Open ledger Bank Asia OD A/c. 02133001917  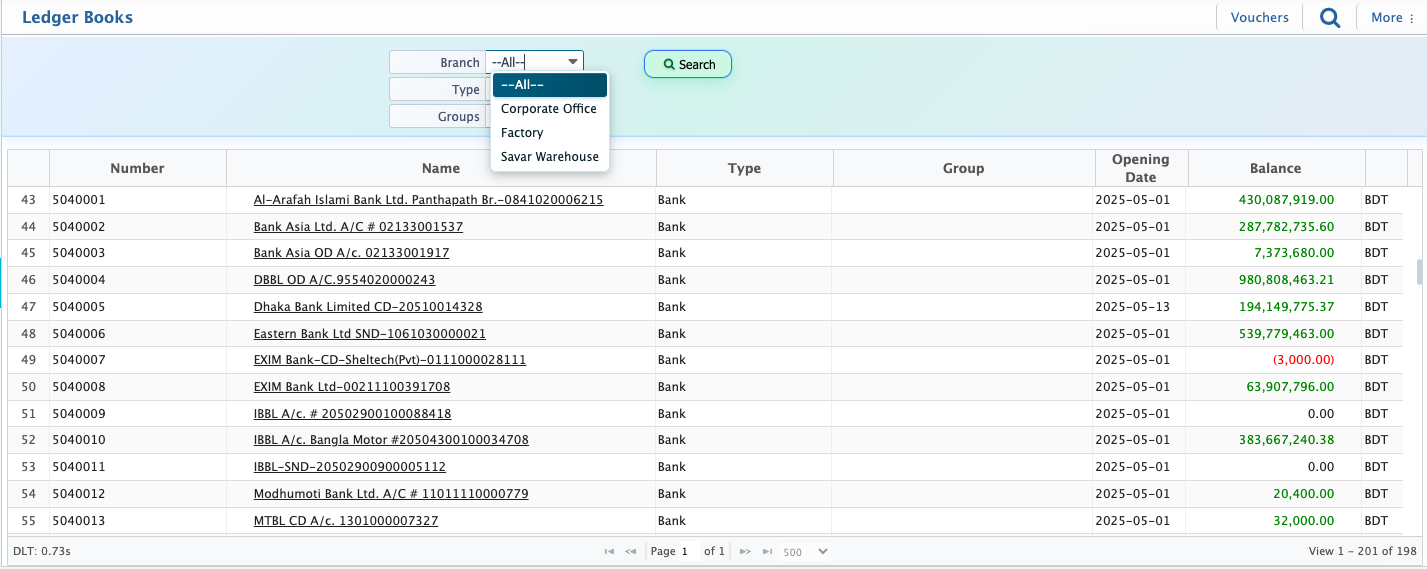coord(351,253)
